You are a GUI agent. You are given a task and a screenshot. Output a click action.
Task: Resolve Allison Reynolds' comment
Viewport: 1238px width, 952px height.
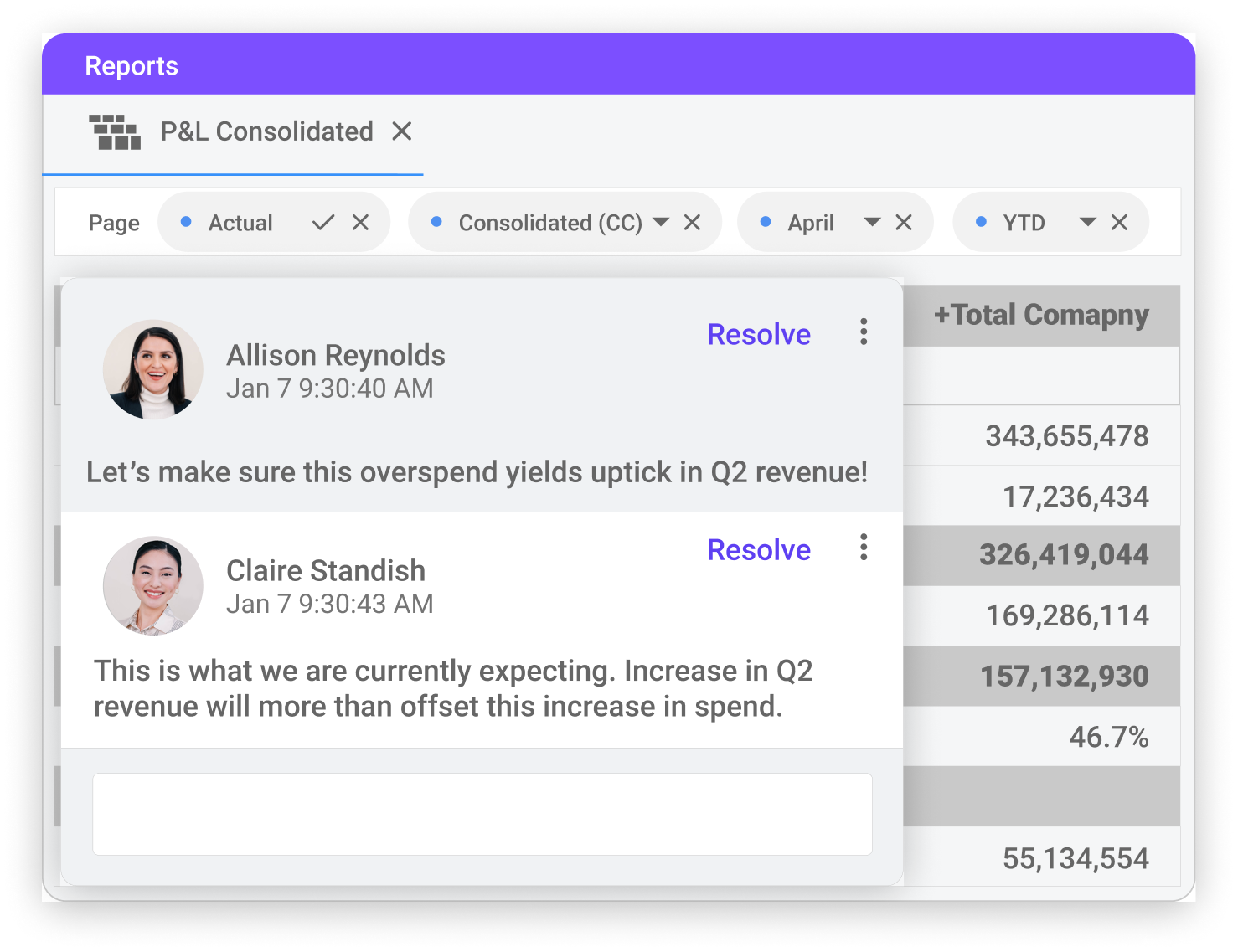tap(758, 334)
